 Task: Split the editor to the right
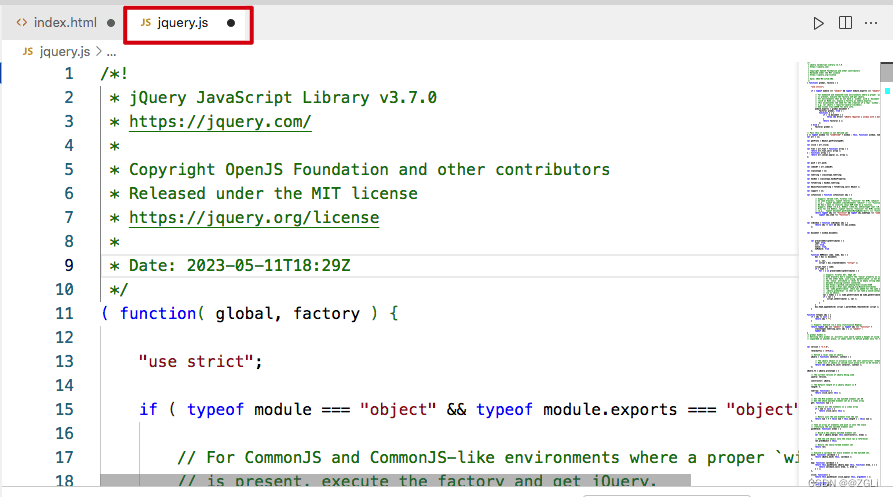[846, 23]
